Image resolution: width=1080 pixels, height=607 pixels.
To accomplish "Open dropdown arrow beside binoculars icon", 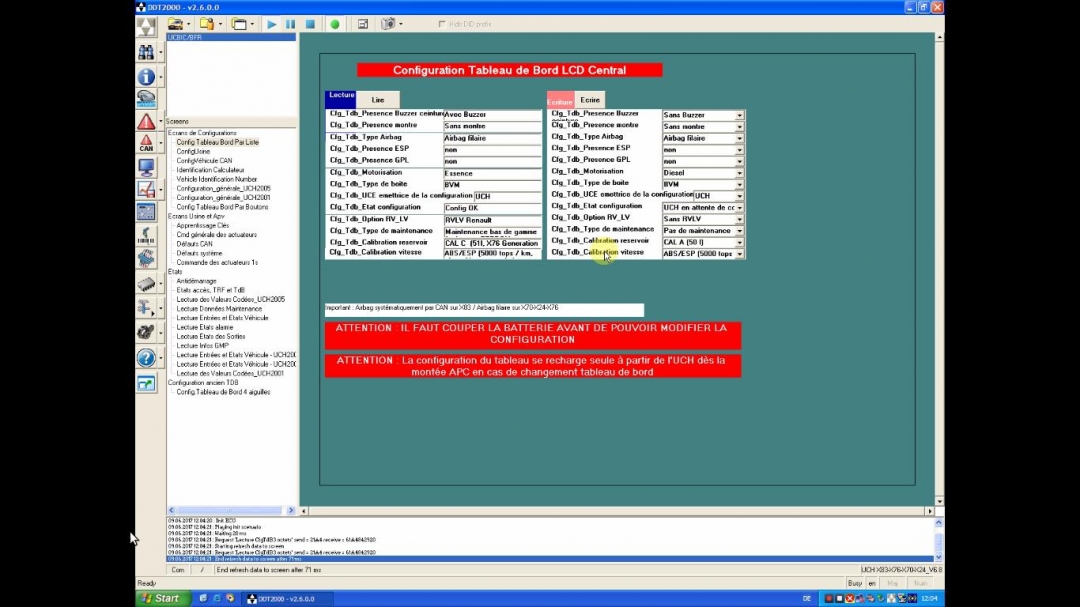I will 160,52.
